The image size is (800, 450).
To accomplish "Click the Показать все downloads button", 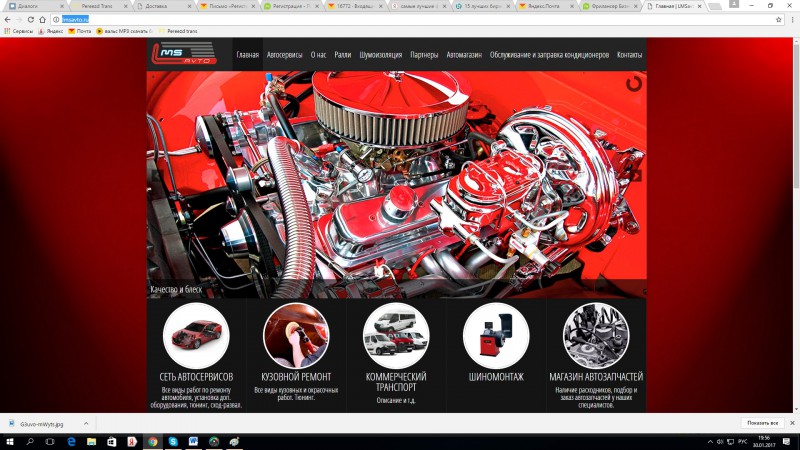I will coord(762,423).
